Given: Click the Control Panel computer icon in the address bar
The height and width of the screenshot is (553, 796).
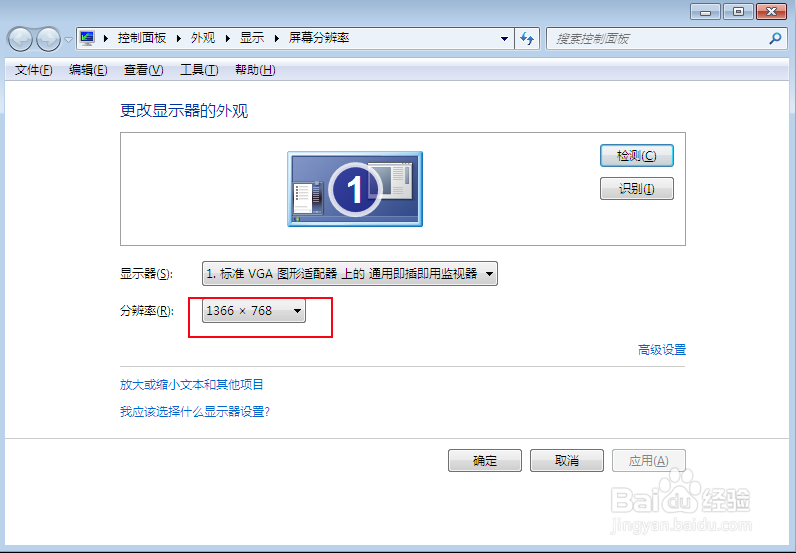Looking at the screenshot, I should click(87, 38).
